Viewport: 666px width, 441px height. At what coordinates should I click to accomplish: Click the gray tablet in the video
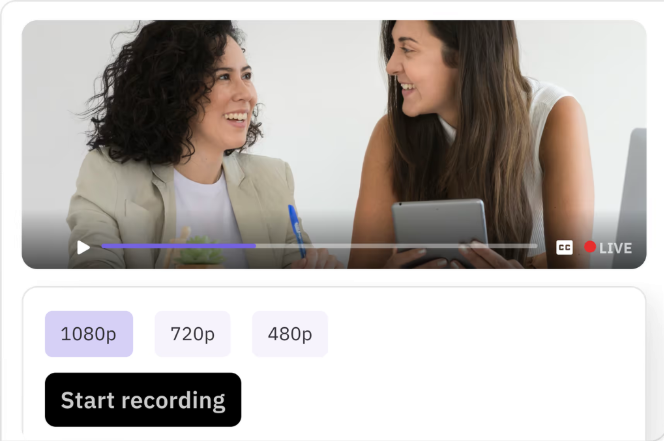click(440, 227)
